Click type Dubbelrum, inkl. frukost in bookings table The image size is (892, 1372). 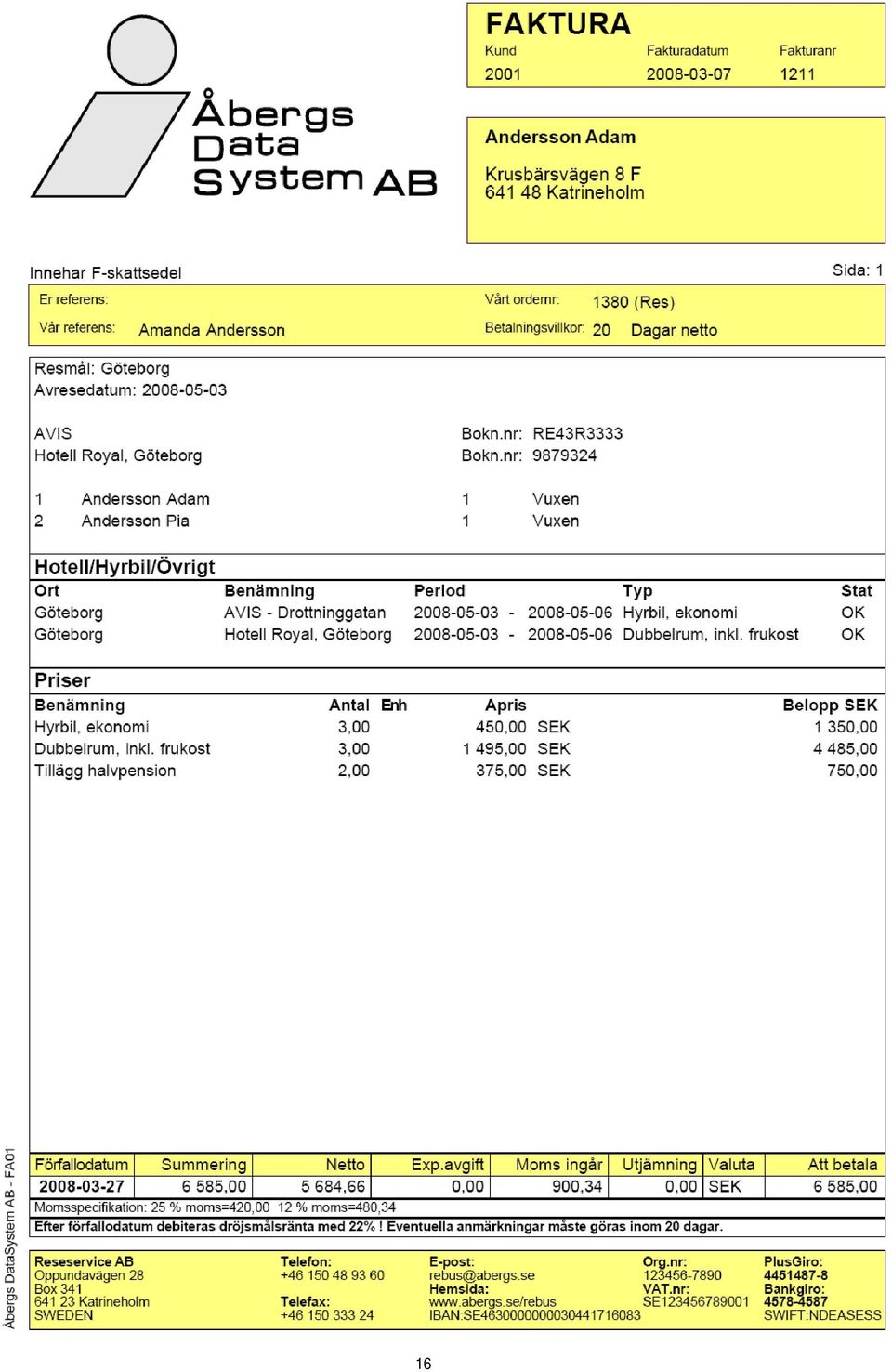point(711,635)
